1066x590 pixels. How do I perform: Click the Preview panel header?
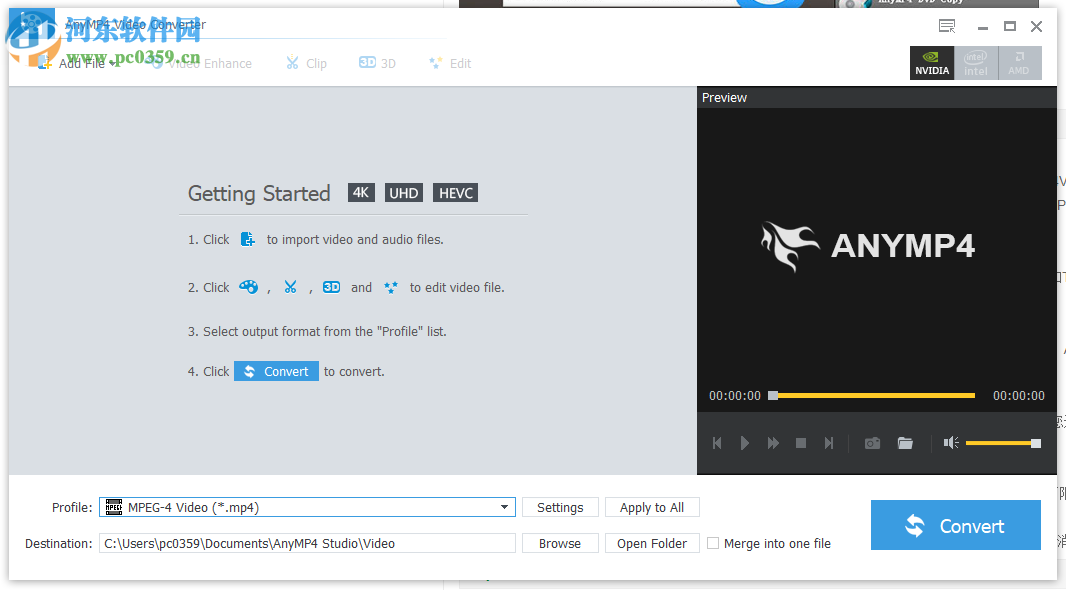[x=876, y=97]
